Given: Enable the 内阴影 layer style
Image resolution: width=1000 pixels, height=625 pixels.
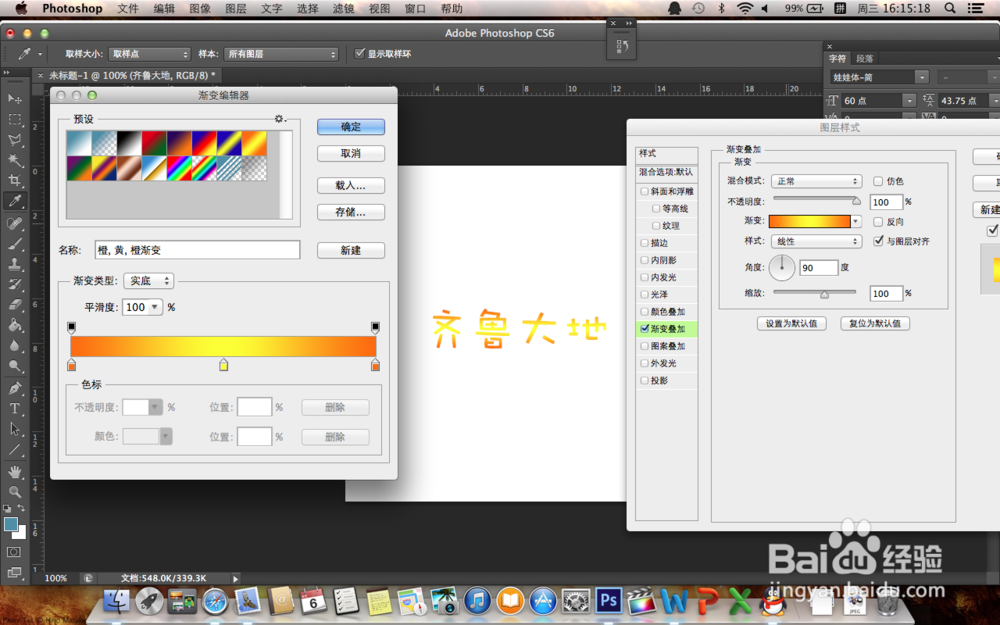Looking at the screenshot, I should [644, 260].
